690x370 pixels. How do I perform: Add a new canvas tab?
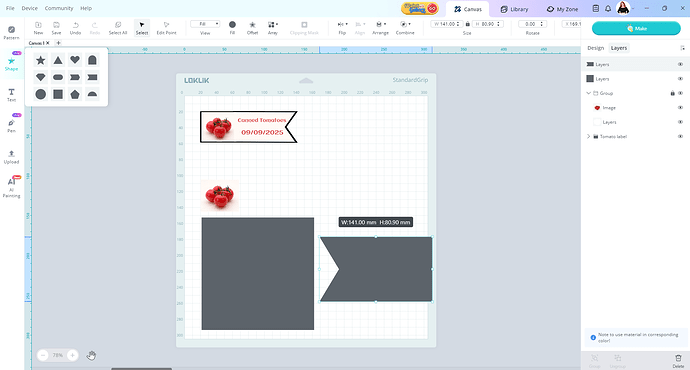click(58, 43)
